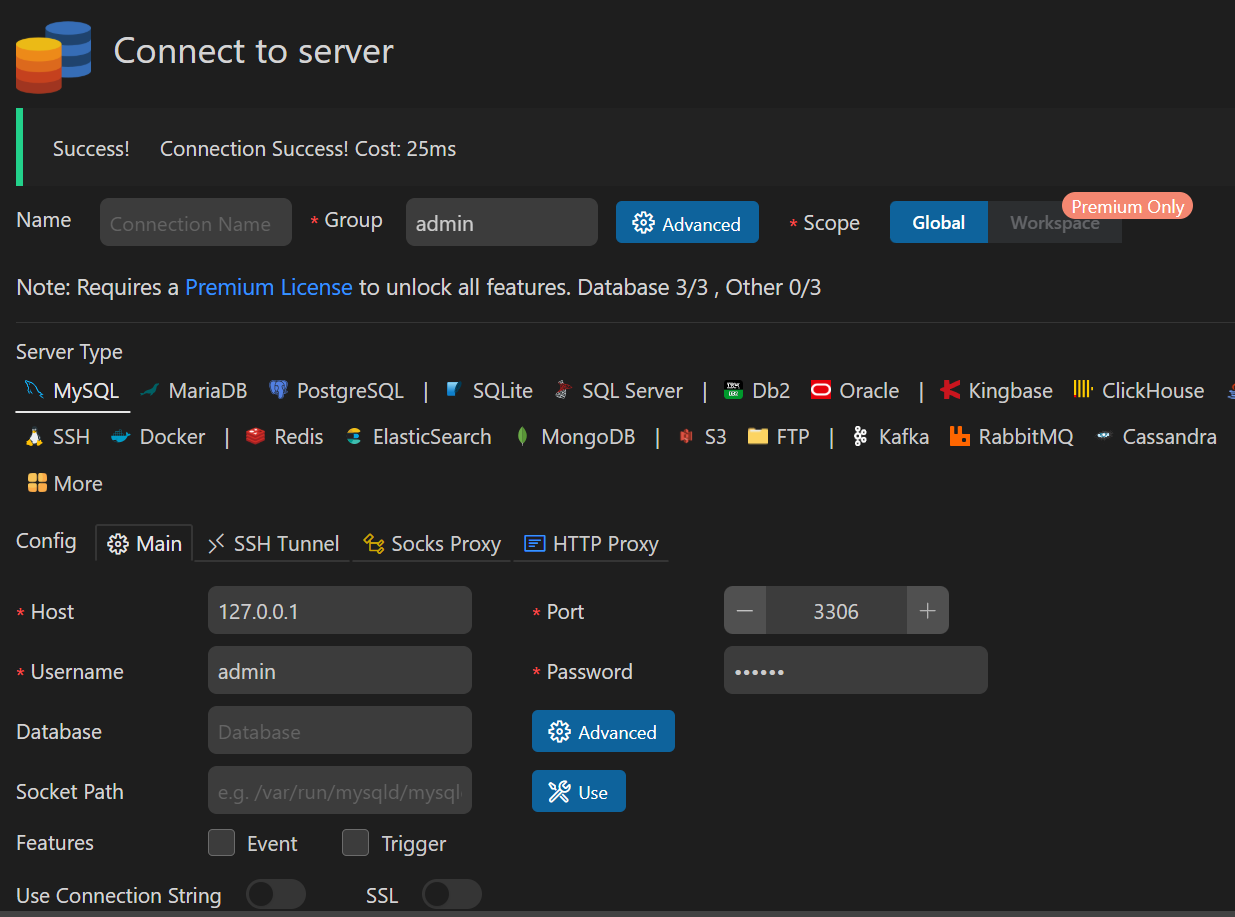Screen dimensions: 1235x917
Task: Increase port number with plus button
Action: point(927,611)
